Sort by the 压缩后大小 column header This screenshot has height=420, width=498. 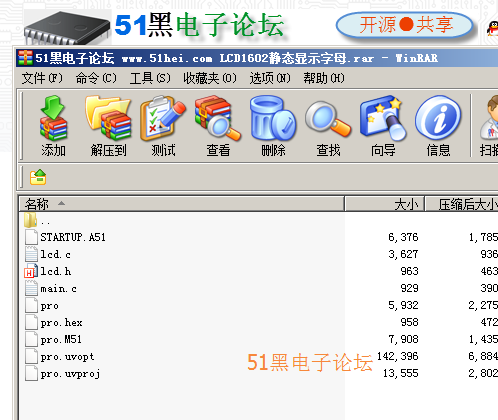click(462, 204)
